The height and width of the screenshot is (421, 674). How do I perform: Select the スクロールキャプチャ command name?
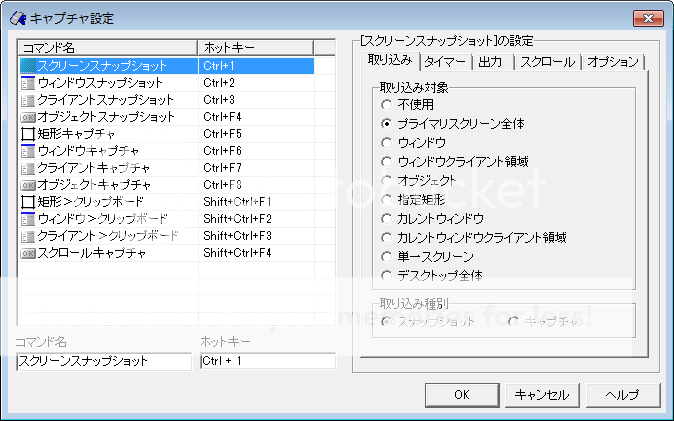[x=92, y=253]
